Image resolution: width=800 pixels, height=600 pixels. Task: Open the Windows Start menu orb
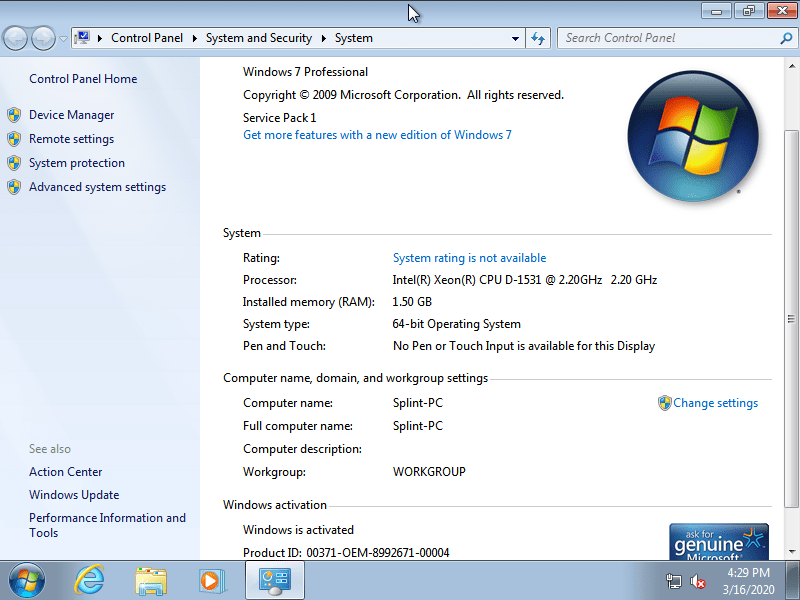pos(27,581)
